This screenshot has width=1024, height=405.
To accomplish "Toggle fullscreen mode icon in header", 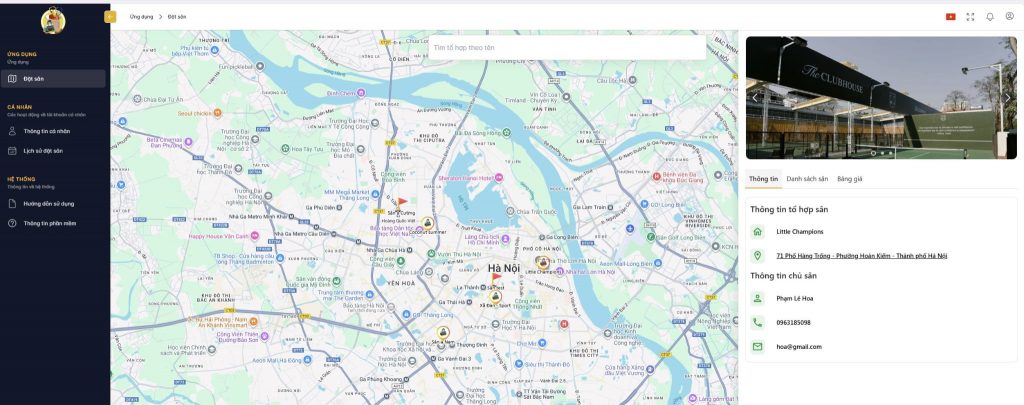I will coord(970,16).
